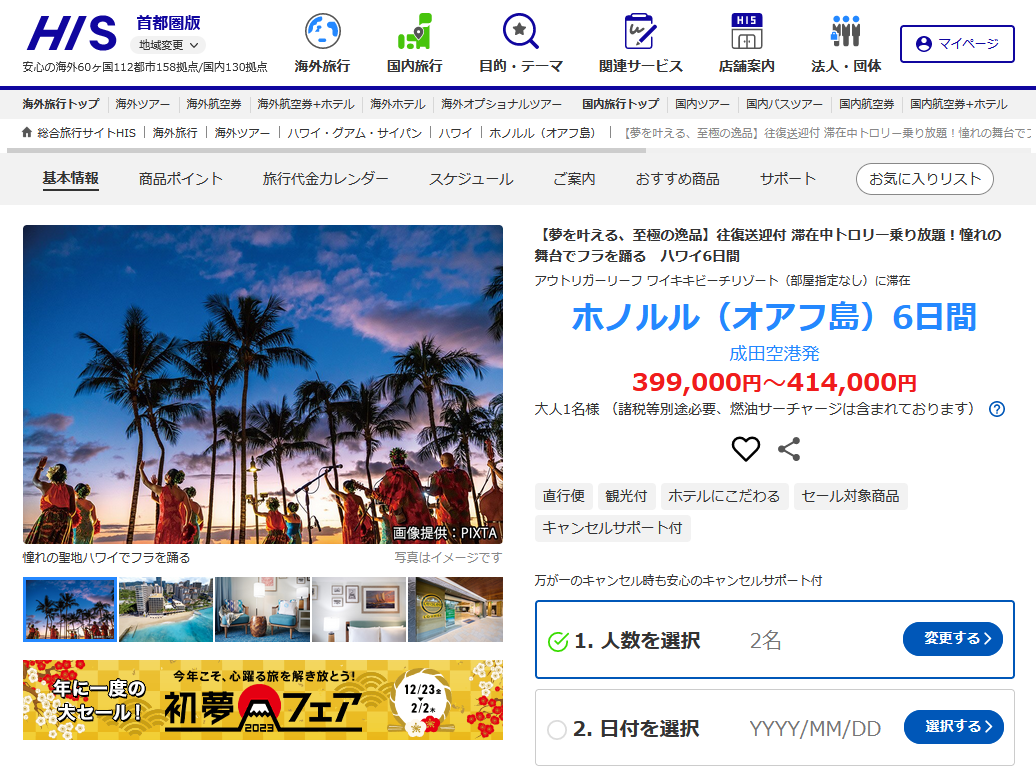Add tour to favorites with heart icon
The image size is (1036, 776).
pyautogui.click(x=745, y=449)
